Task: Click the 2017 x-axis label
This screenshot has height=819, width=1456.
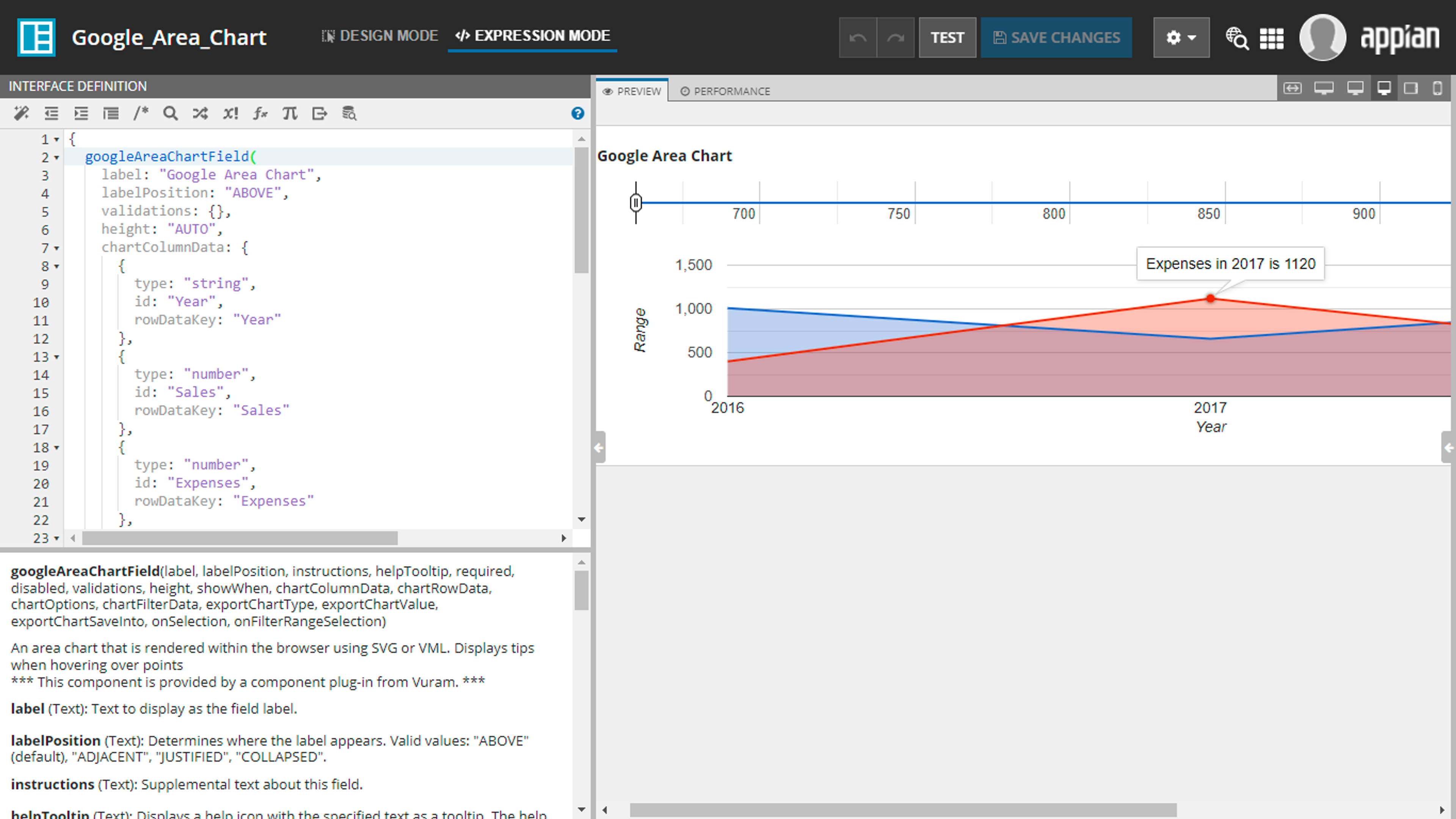Action: click(x=1210, y=408)
